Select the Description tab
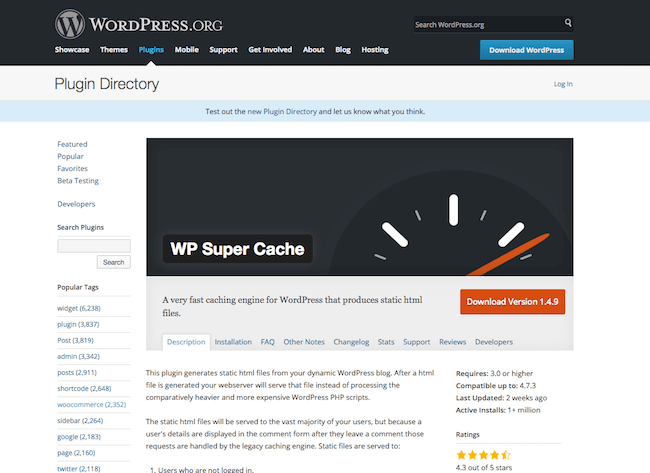 [186, 342]
